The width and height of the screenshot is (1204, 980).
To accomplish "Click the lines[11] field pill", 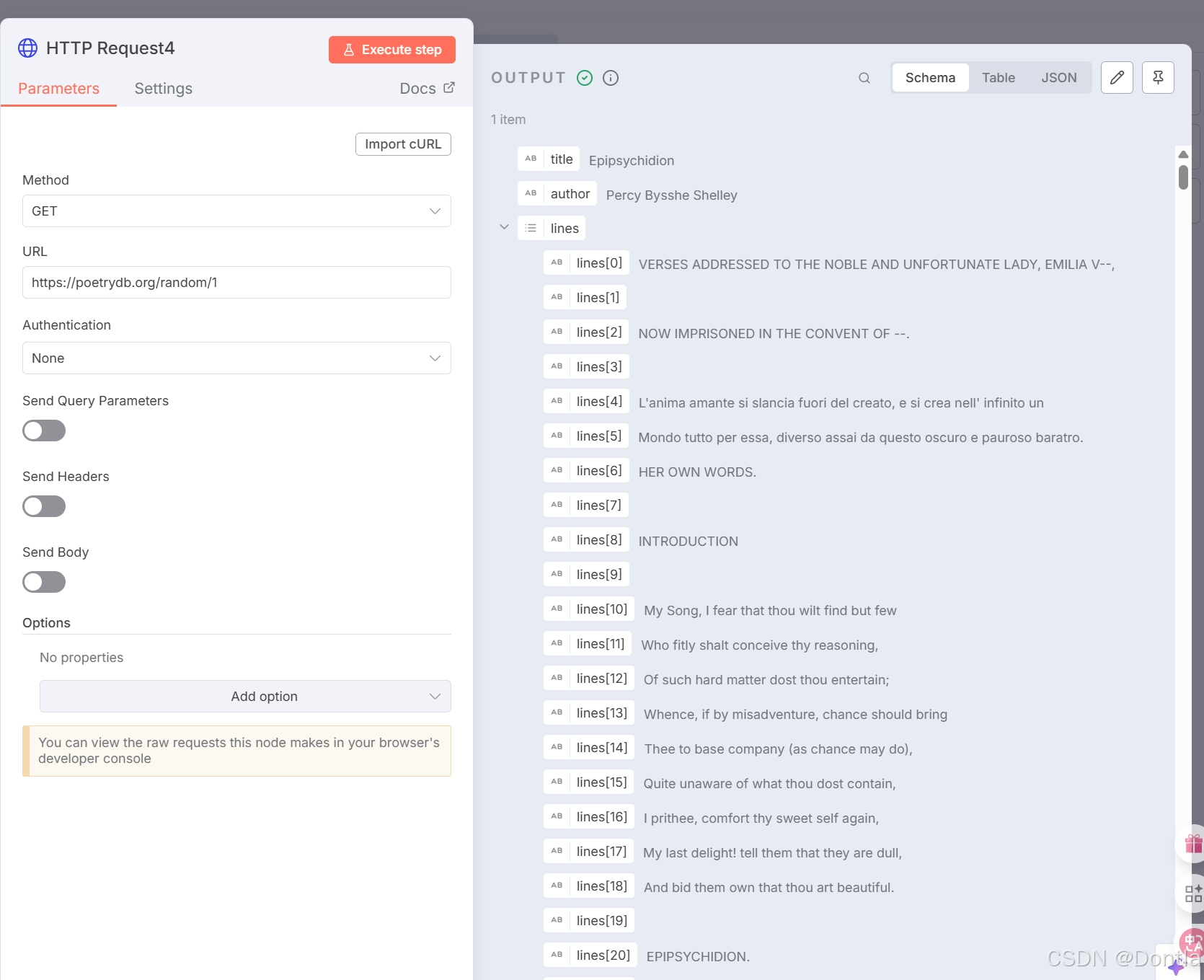I will [x=588, y=643].
